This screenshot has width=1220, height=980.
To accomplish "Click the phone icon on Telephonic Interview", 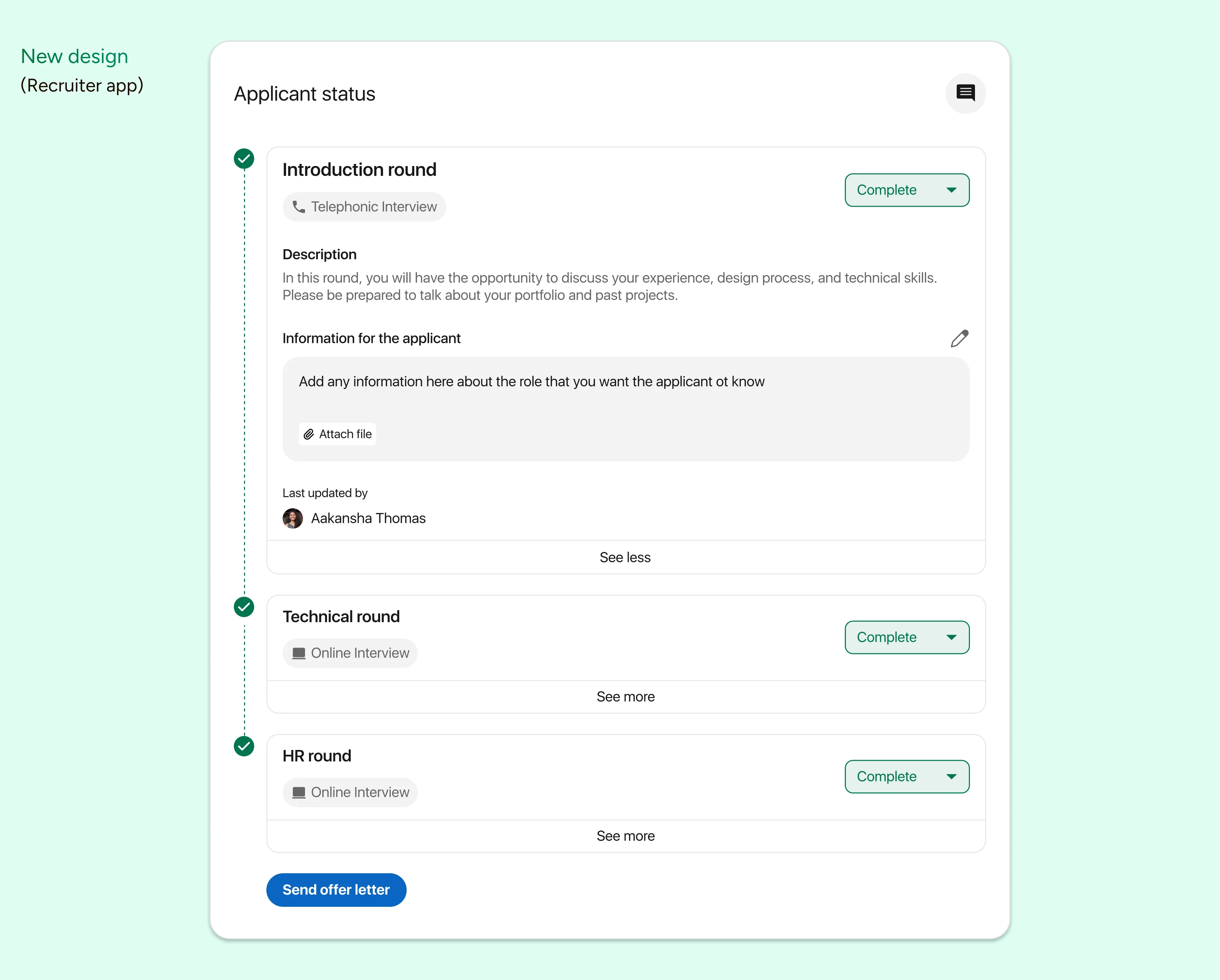I will [298, 207].
